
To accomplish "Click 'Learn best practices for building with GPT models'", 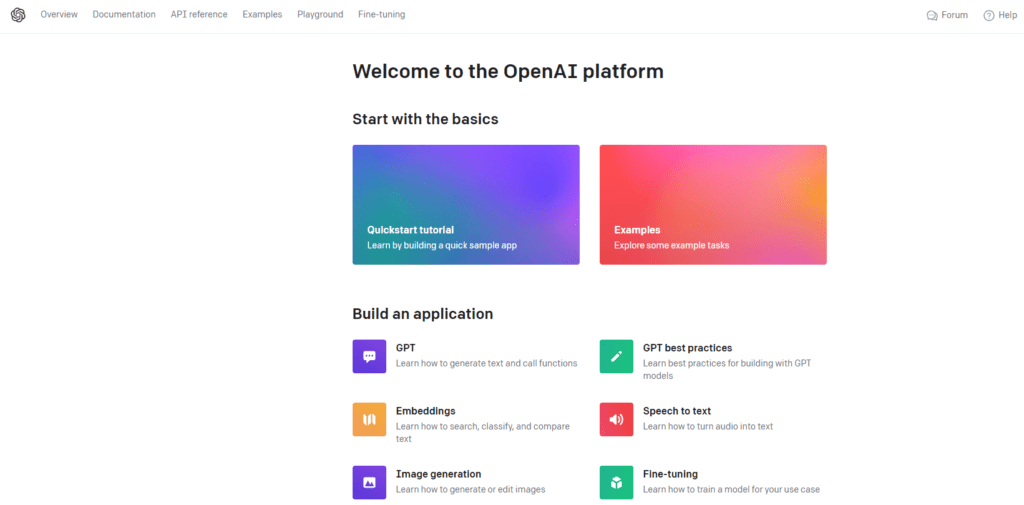I will (727, 370).
